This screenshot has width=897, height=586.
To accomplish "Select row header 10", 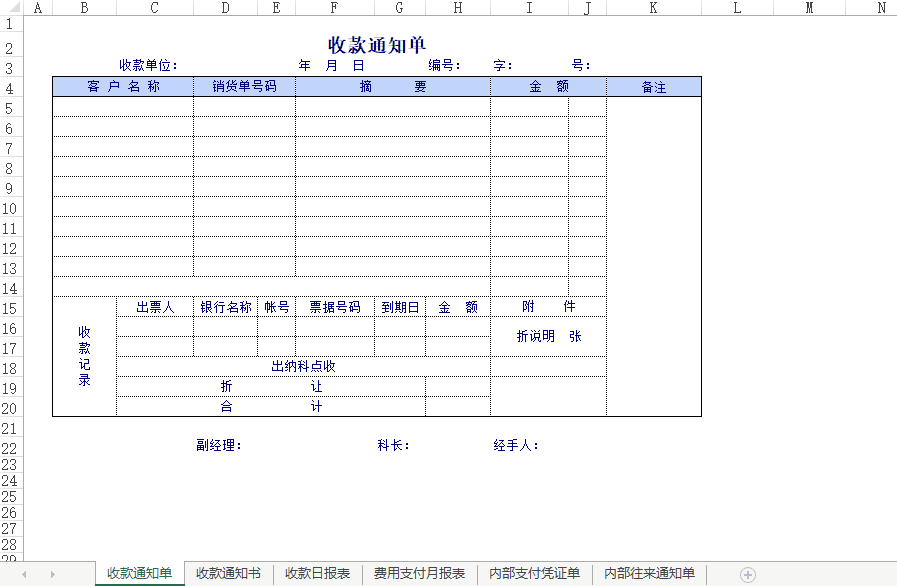I will pyautogui.click(x=11, y=208).
